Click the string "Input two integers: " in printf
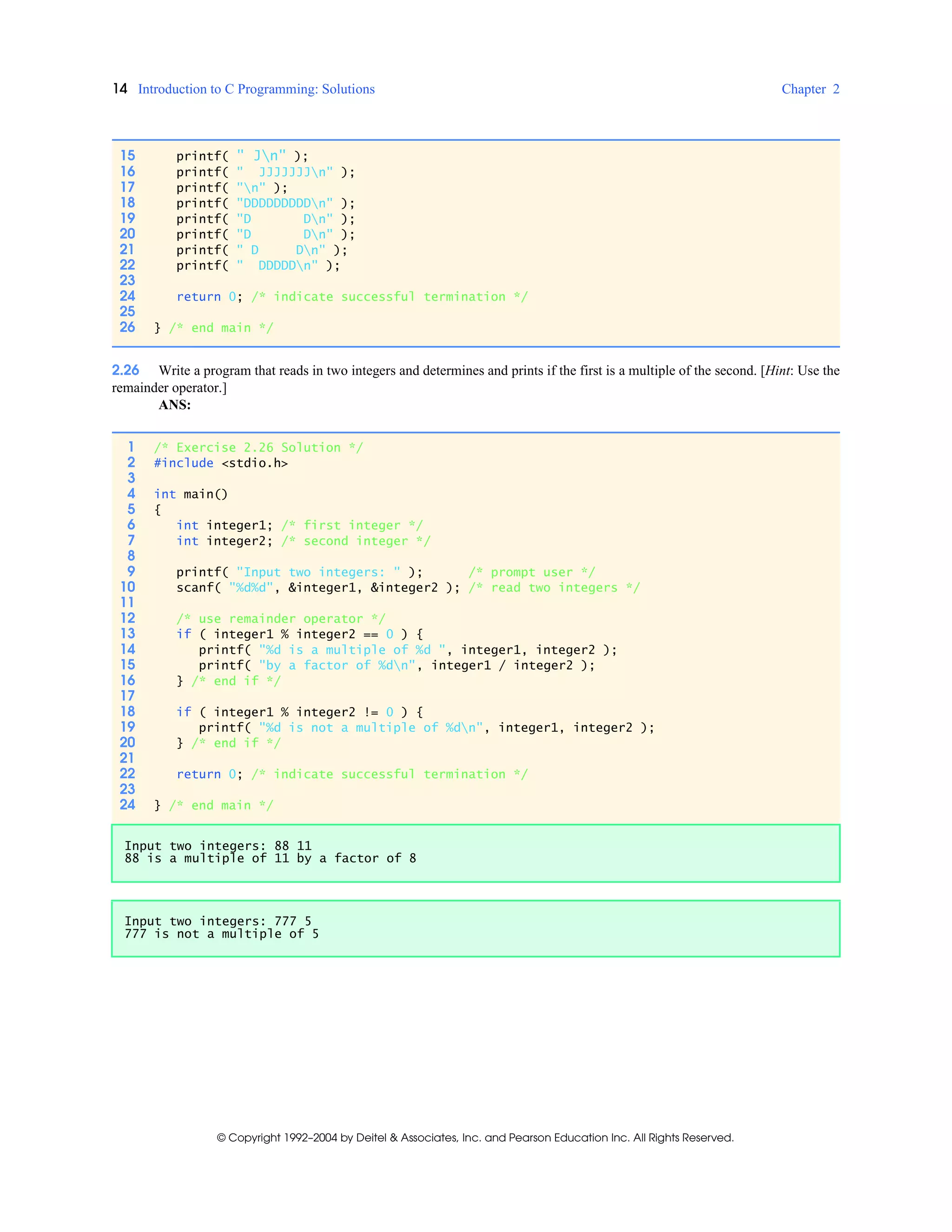The width and height of the screenshot is (952, 1232). coord(318,572)
